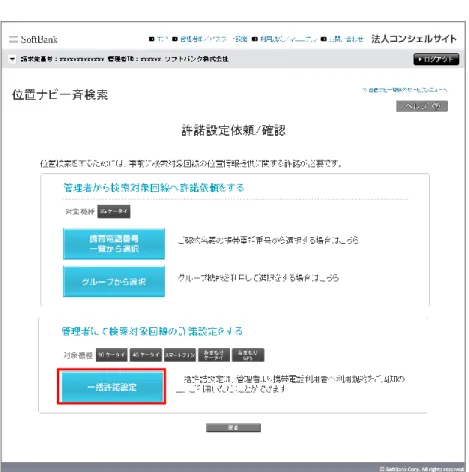Click the SoftBank logo

point(33,39)
